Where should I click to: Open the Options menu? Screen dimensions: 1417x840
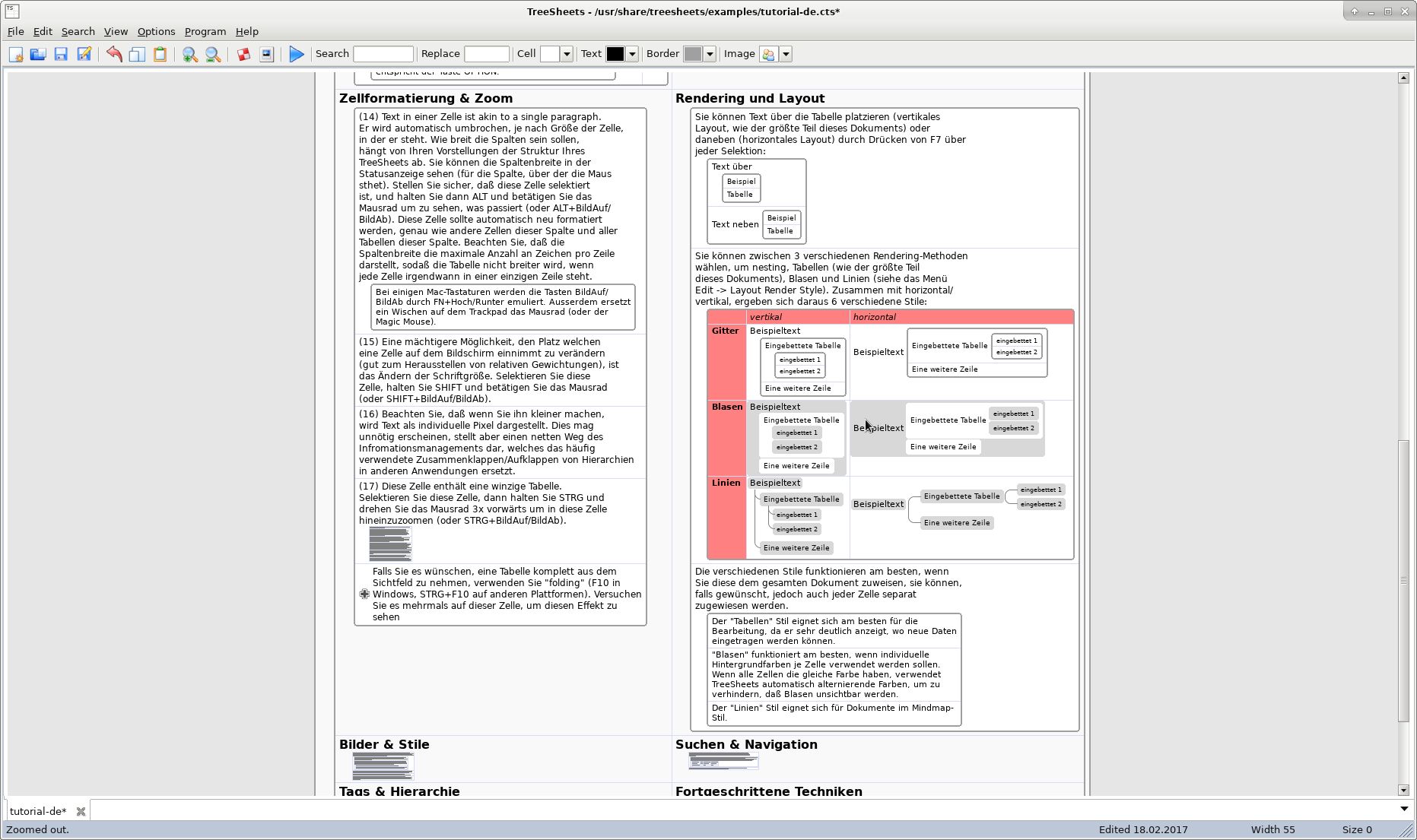click(x=156, y=31)
